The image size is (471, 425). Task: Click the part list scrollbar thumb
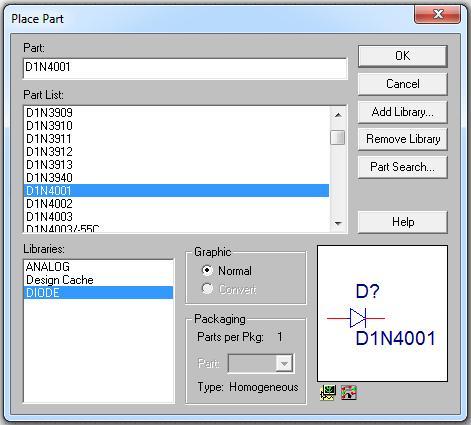coord(338,137)
